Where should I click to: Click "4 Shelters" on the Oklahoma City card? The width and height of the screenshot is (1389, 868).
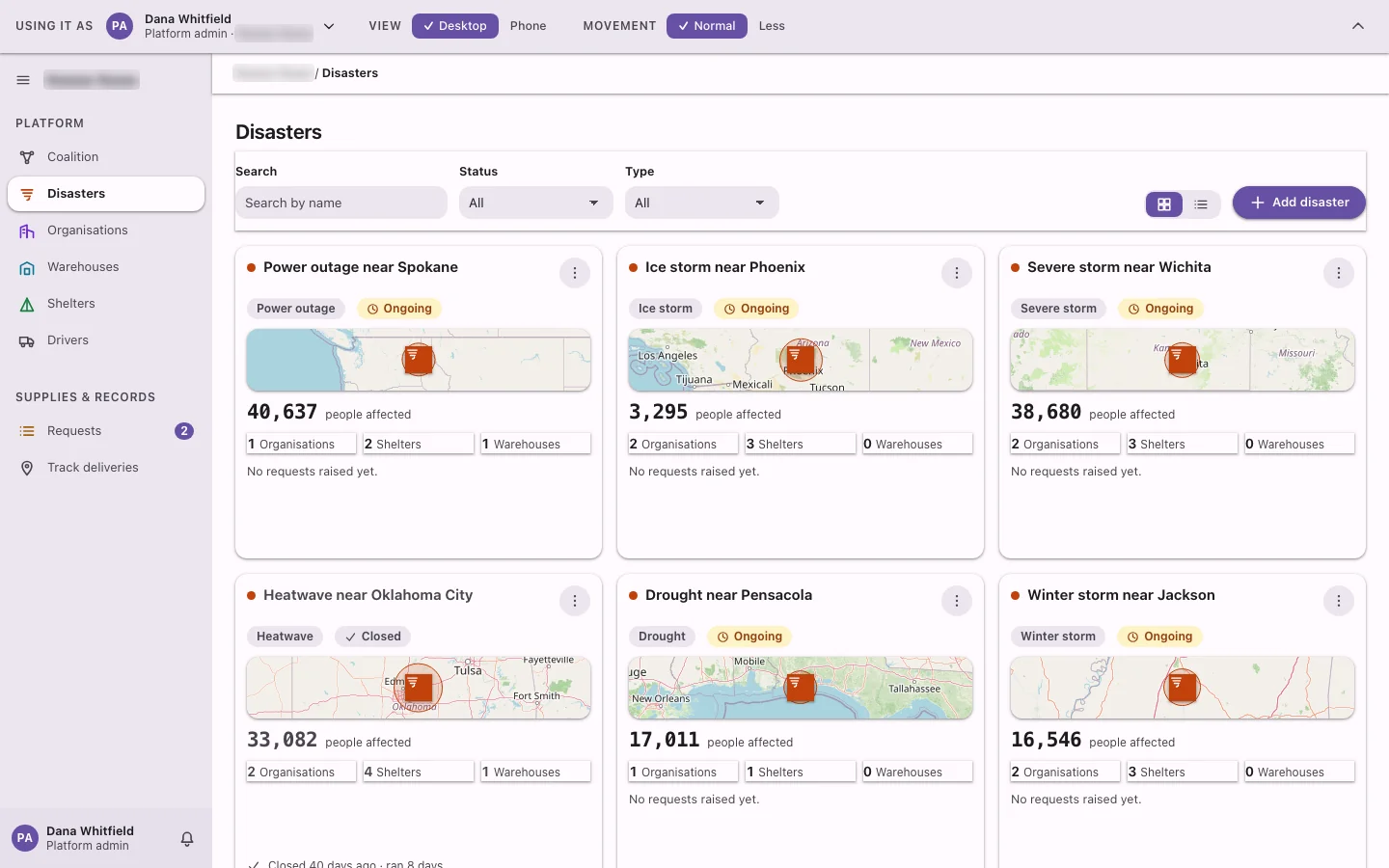419,772
